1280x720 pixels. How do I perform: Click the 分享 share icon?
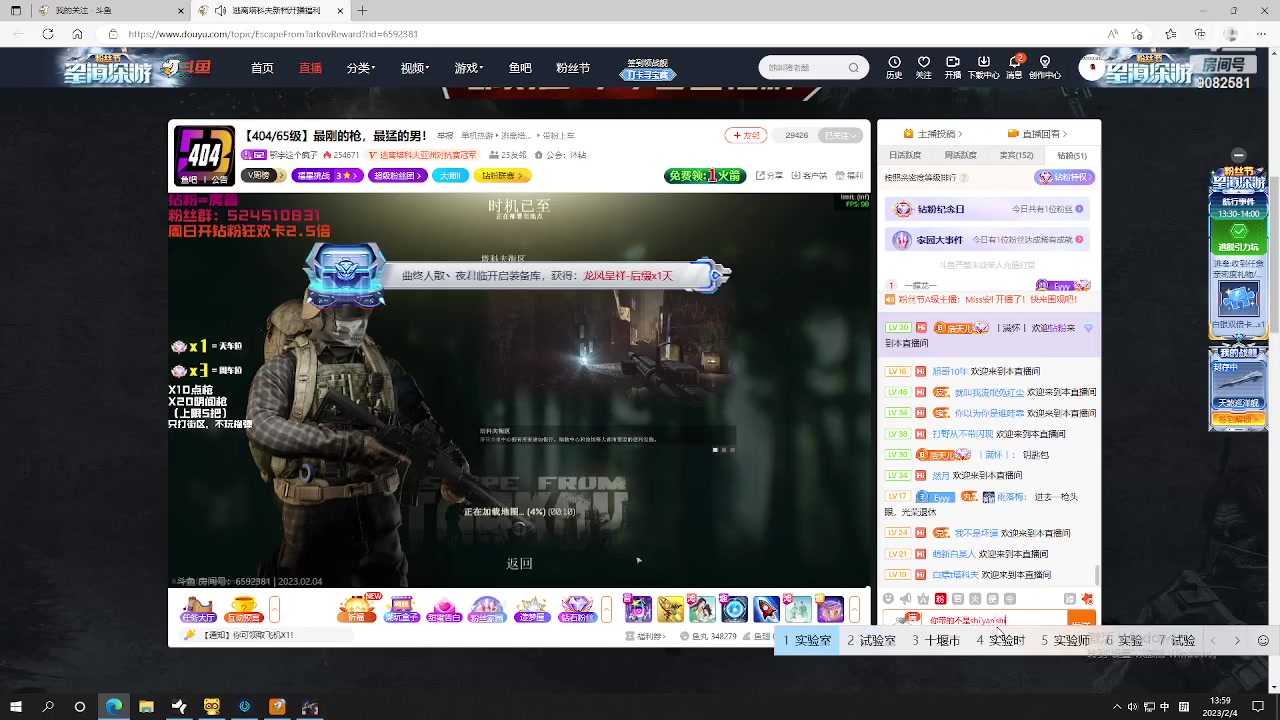coord(770,176)
